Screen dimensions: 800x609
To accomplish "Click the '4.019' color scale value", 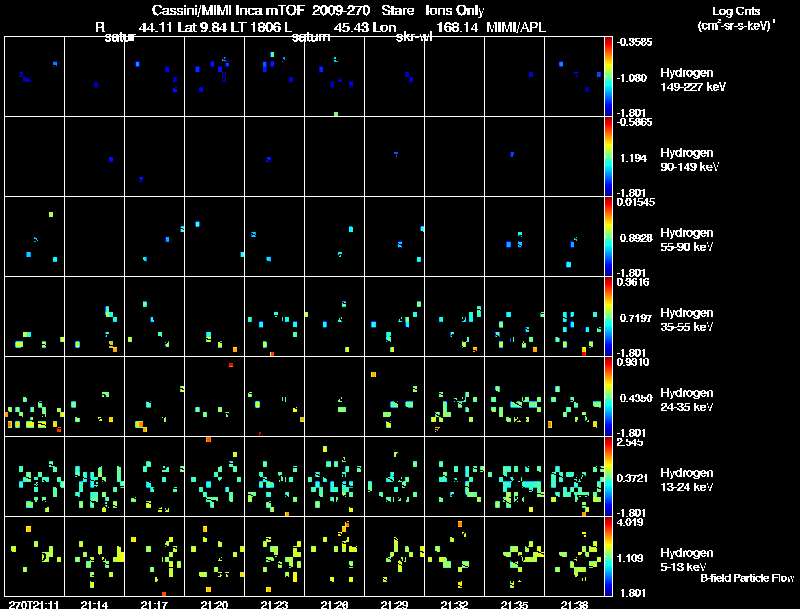I will 630,522.
